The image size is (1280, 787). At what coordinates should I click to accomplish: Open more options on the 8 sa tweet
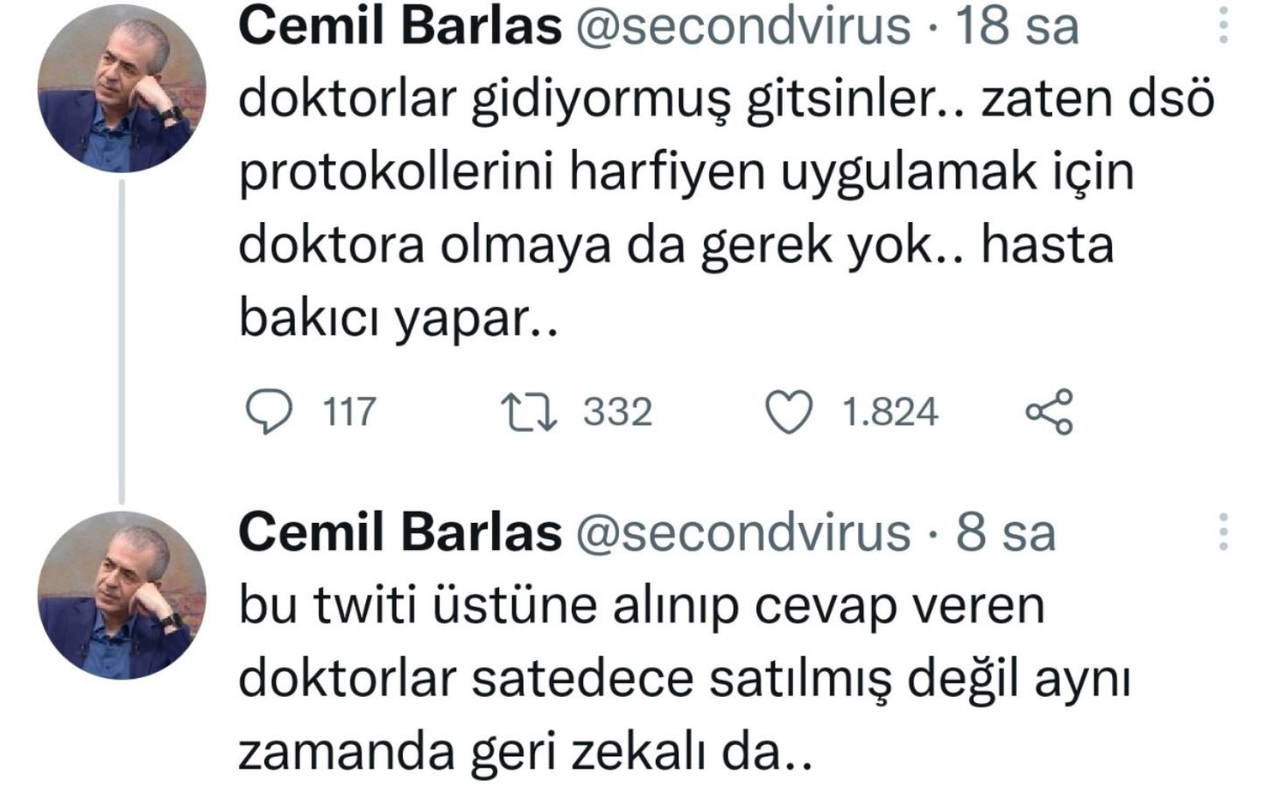pyautogui.click(x=1223, y=532)
